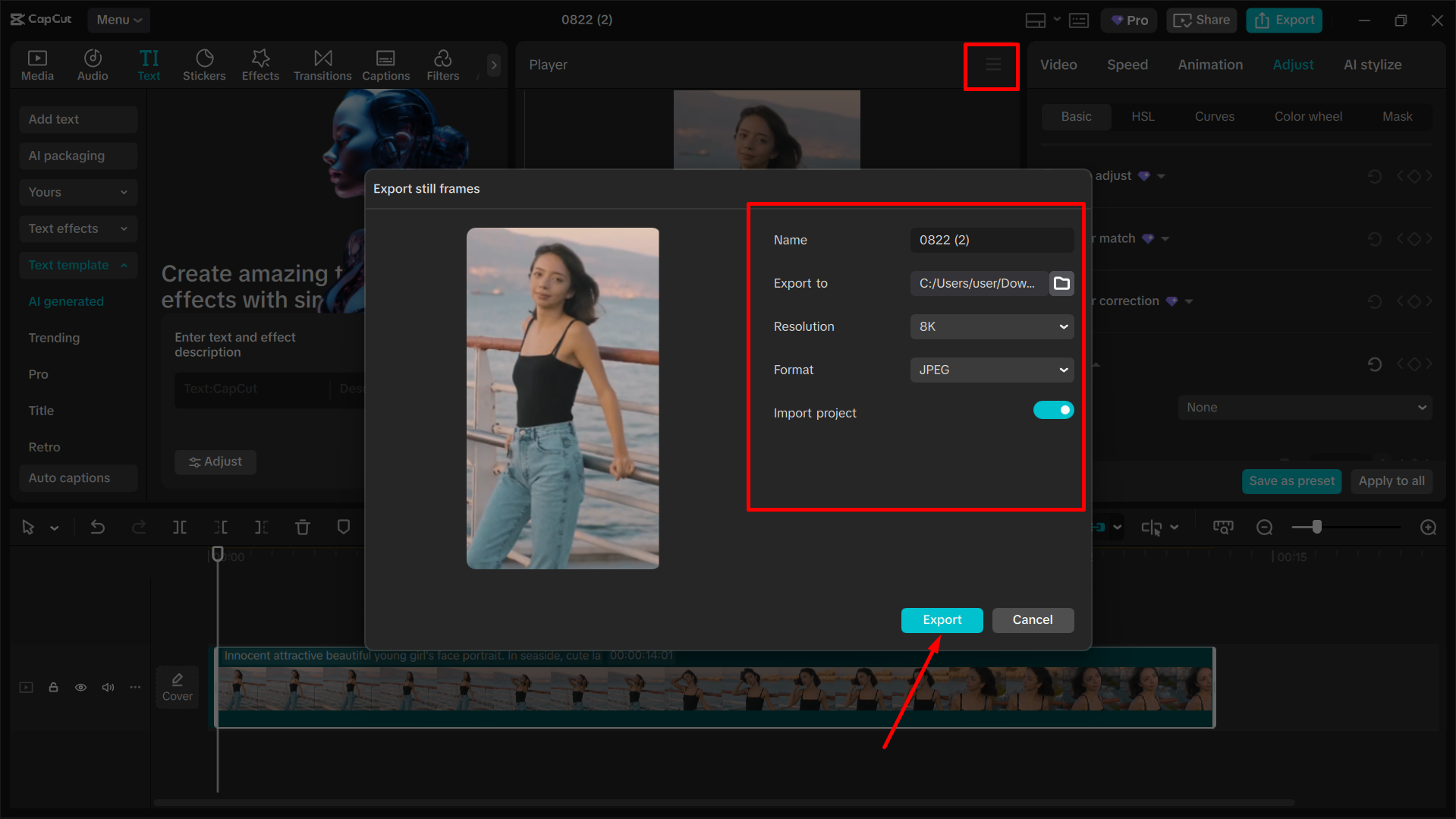Click Cancel in Export still frames
The height and width of the screenshot is (819, 1456).
coord(1033,620)
